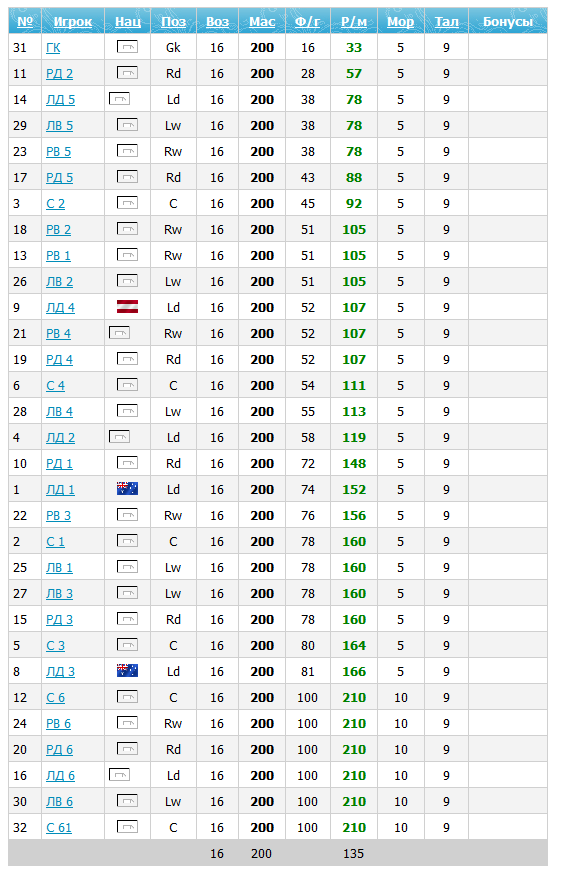Sort by Поз position column header

[x=173, y=22]
